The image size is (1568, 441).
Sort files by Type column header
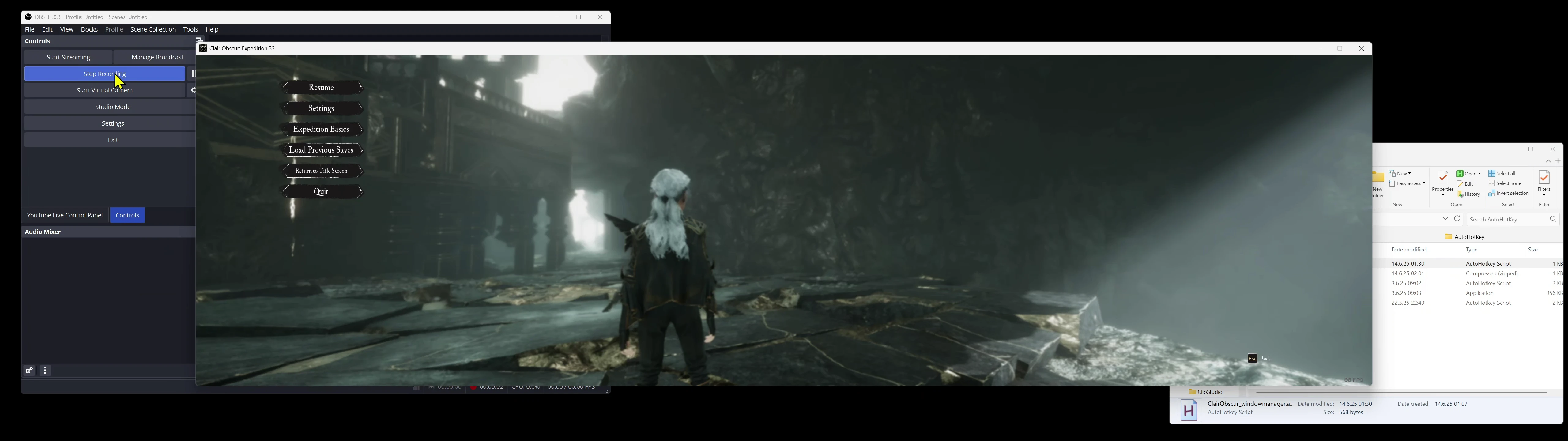(x=1493, y=250)
